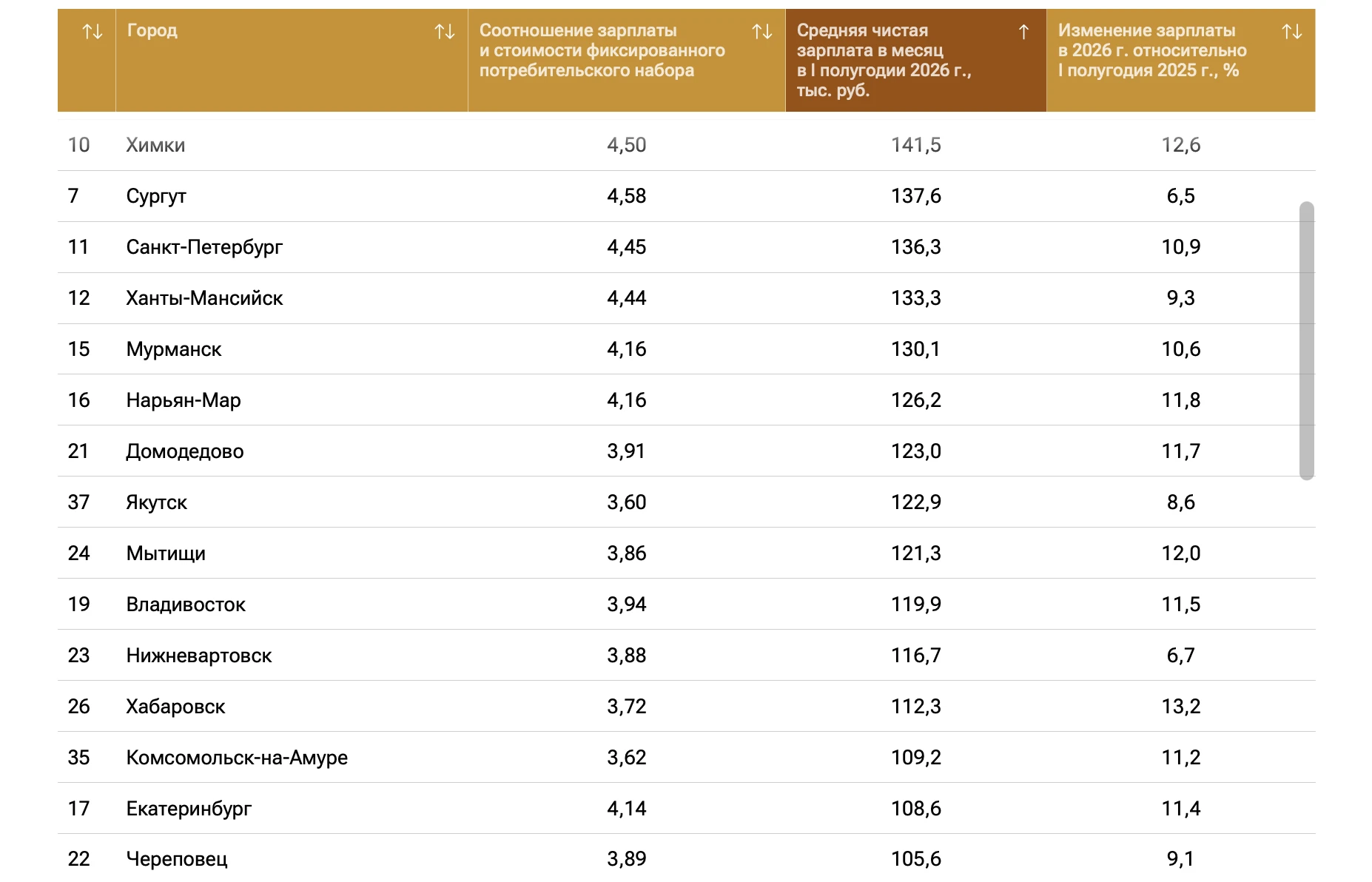Image resolution: width=1372 pixels, height=882 pixels.
Task: Click the vertical table scrollbar thumb
Action: pyautogui.click(x=1307, y=340)
